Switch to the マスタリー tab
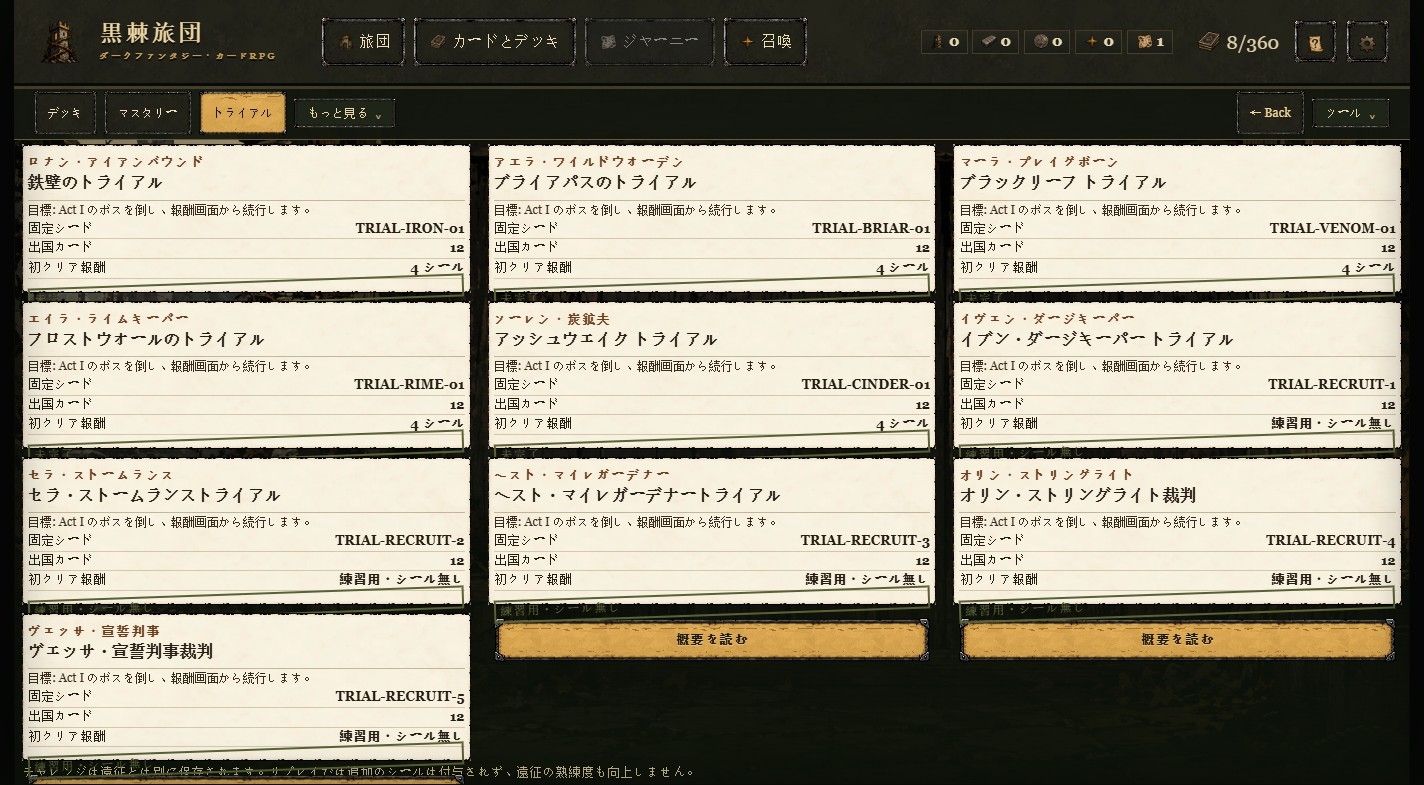The height and width of the screenshot is (785, 1424). (x=148, y=113)
